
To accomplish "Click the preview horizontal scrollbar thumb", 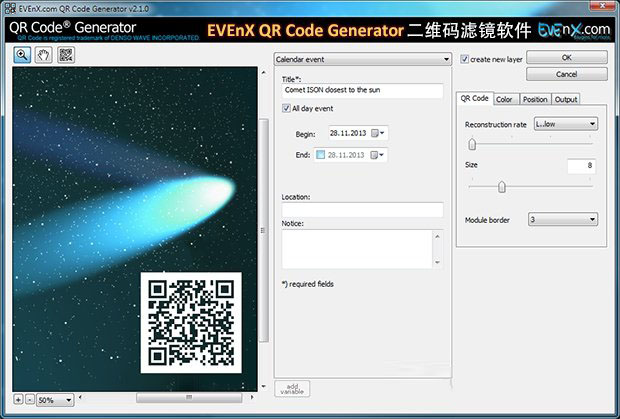I will (189, 397).
